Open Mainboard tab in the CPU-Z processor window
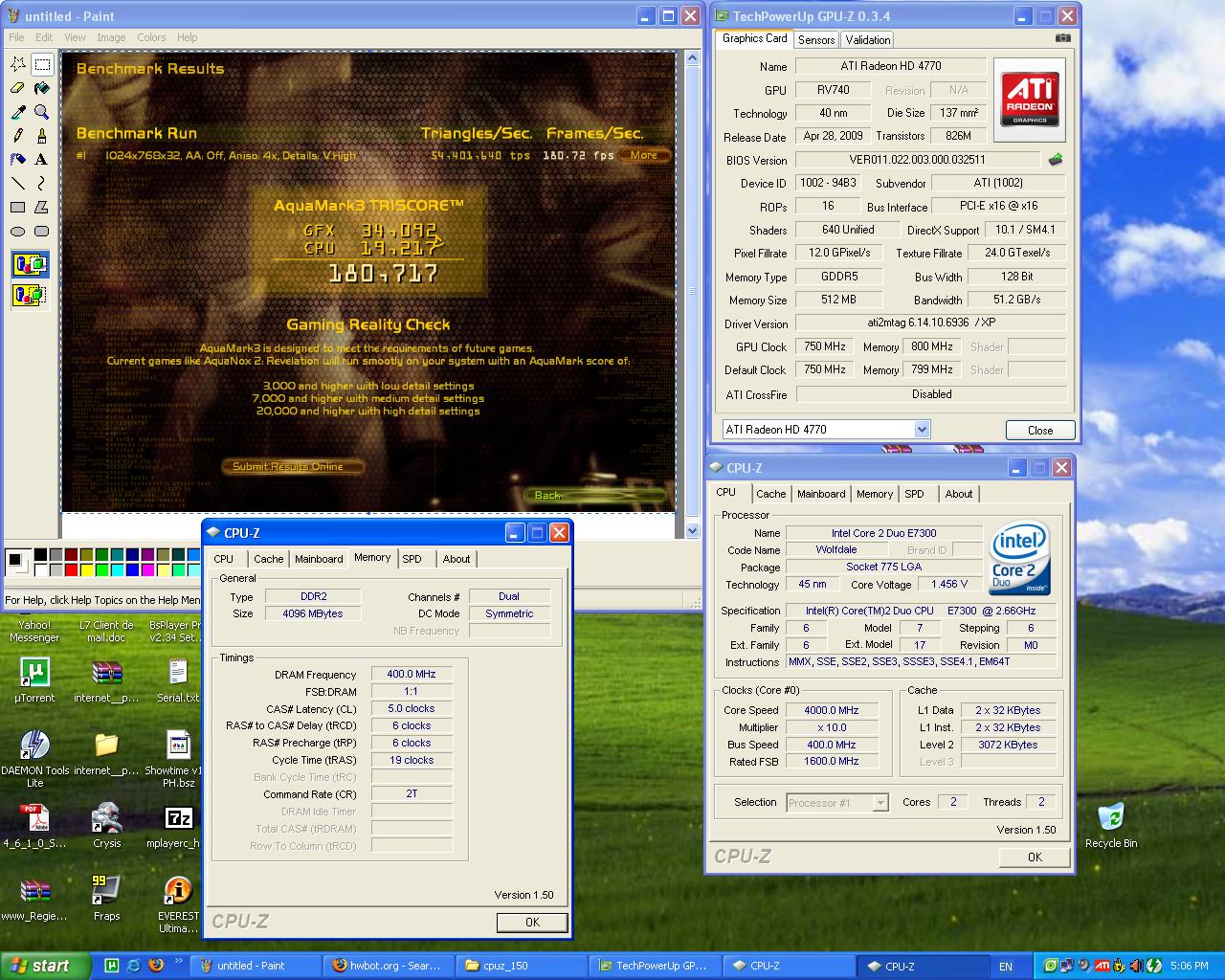The image size is (1225, 980). [821, 494]
